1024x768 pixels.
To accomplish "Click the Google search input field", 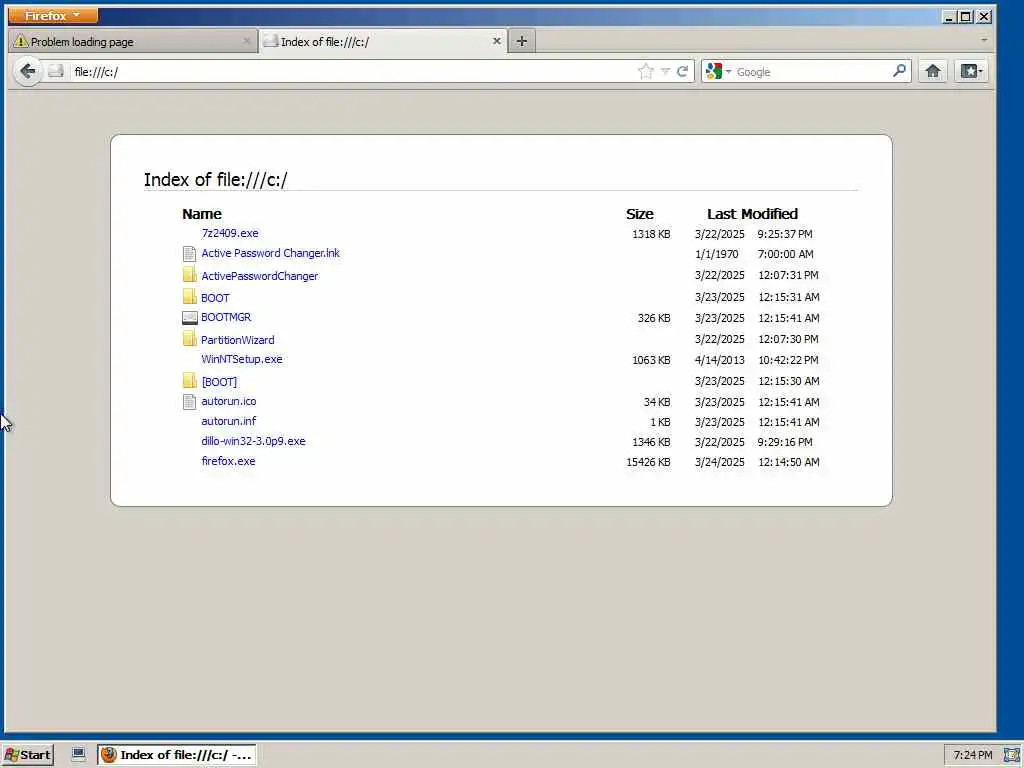I will 812,71.
